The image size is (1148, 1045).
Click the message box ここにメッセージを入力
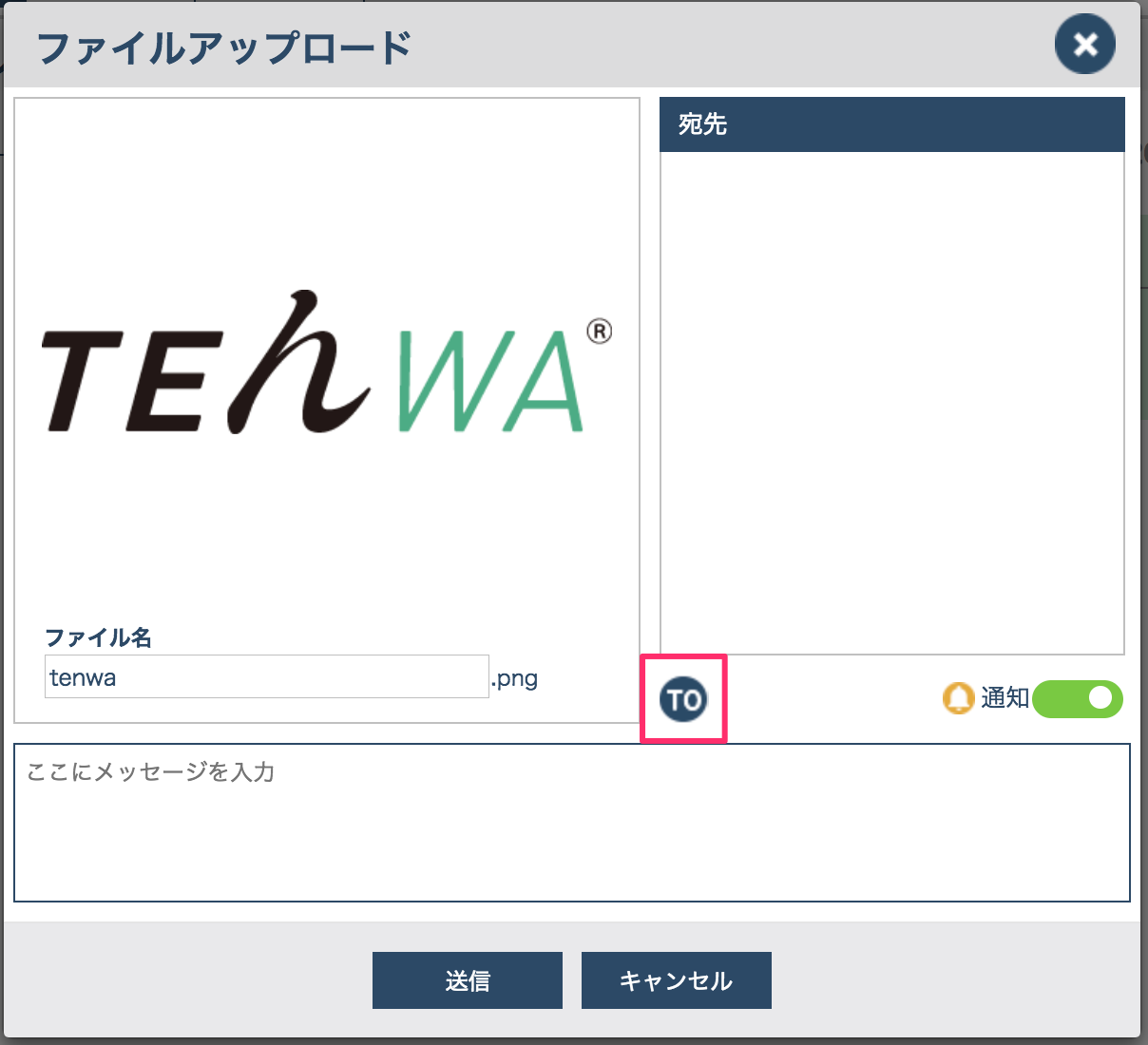(572, 823)
